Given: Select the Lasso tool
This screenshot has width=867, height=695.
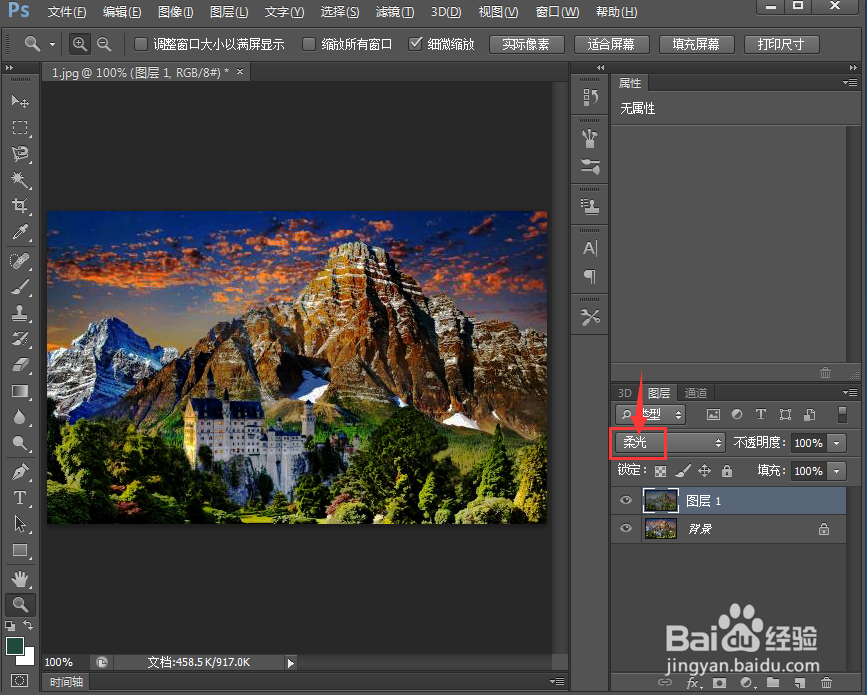Looking at the screenshot, I should (x=20, y=154).
